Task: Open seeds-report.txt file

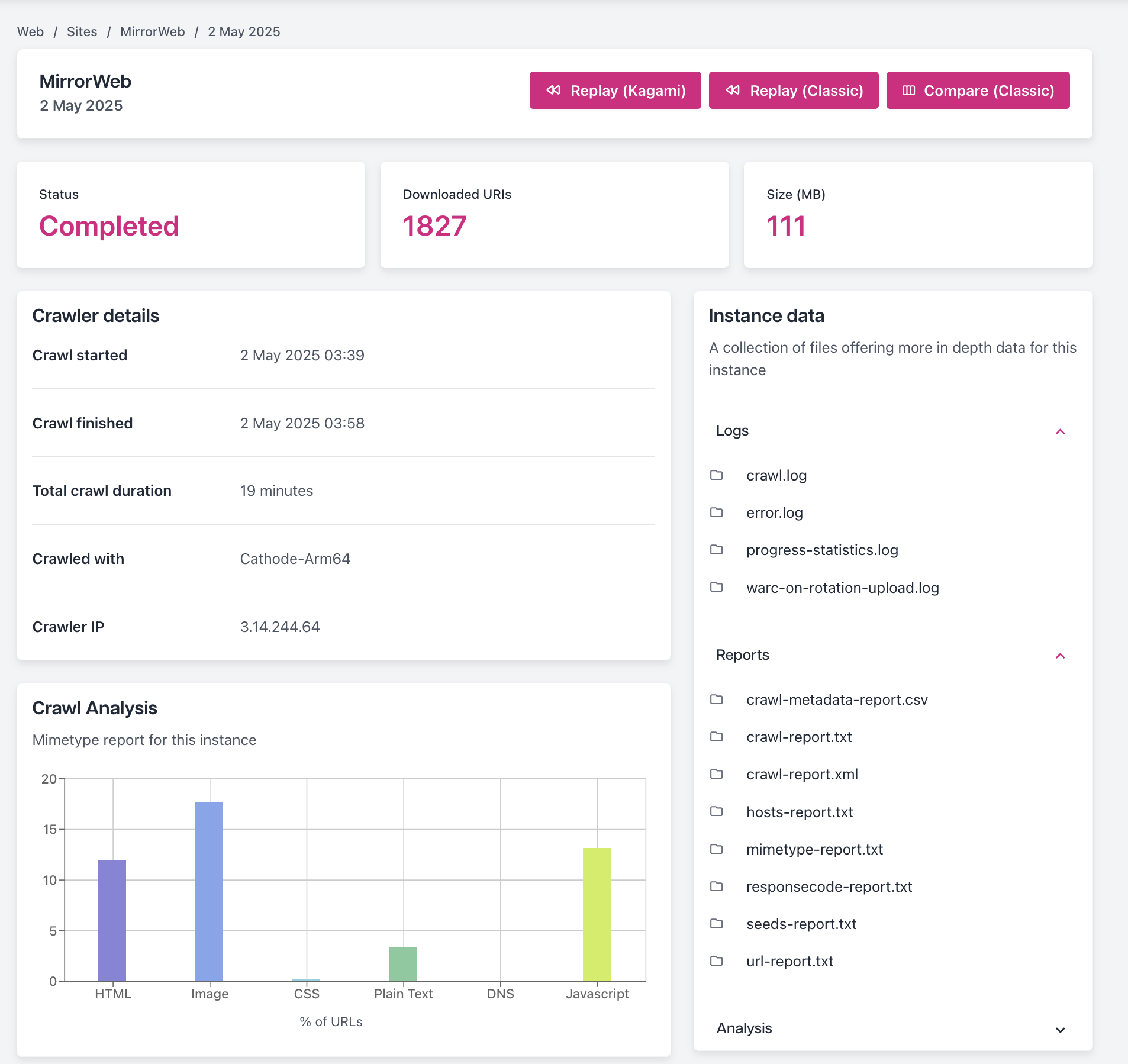Action: 801,924
